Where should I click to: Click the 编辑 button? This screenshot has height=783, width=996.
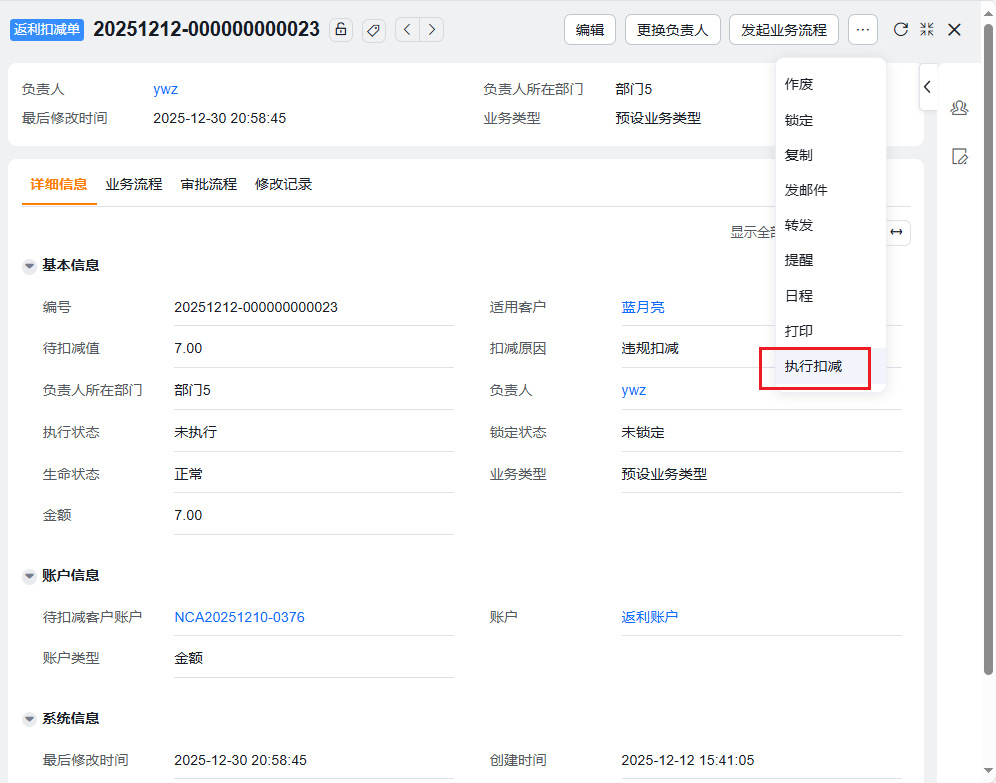coord(589,30)
